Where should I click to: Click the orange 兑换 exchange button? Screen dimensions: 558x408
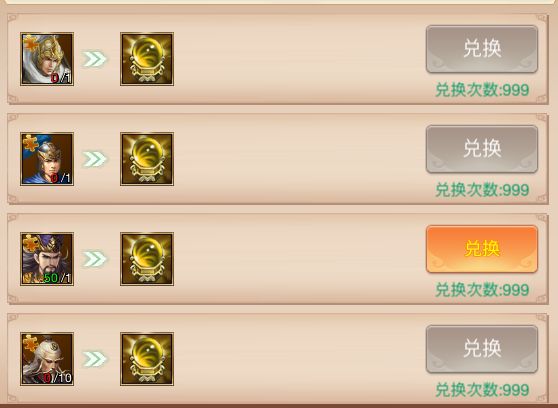coord(482,249)
